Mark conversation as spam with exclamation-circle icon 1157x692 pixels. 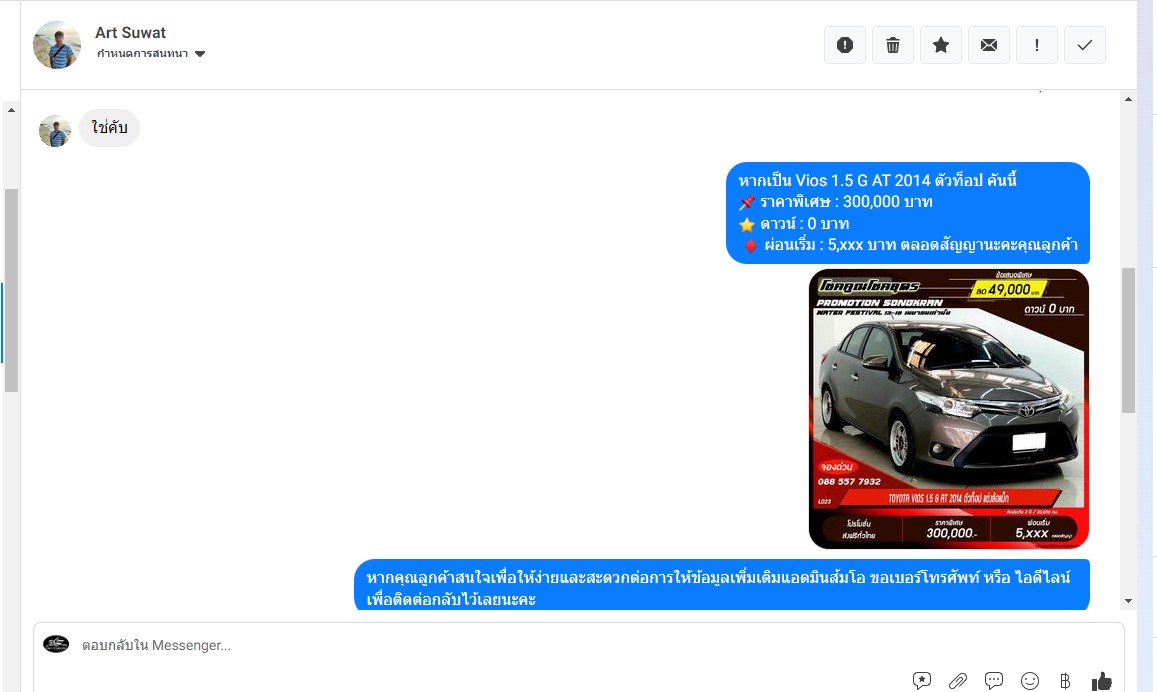pos(845,45)
